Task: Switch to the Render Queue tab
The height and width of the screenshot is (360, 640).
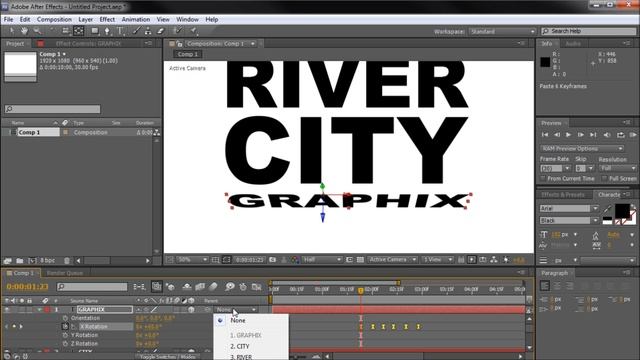Action: 64,273
